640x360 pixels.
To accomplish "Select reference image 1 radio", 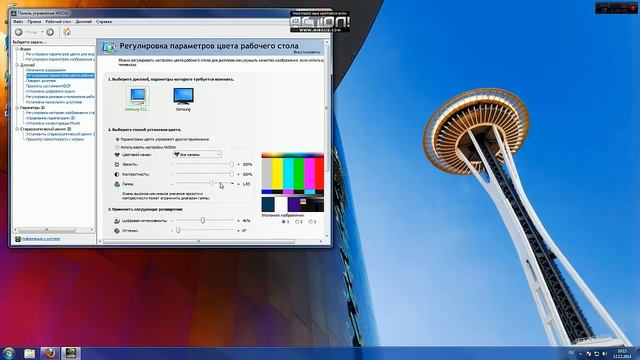I will [284, 222].
